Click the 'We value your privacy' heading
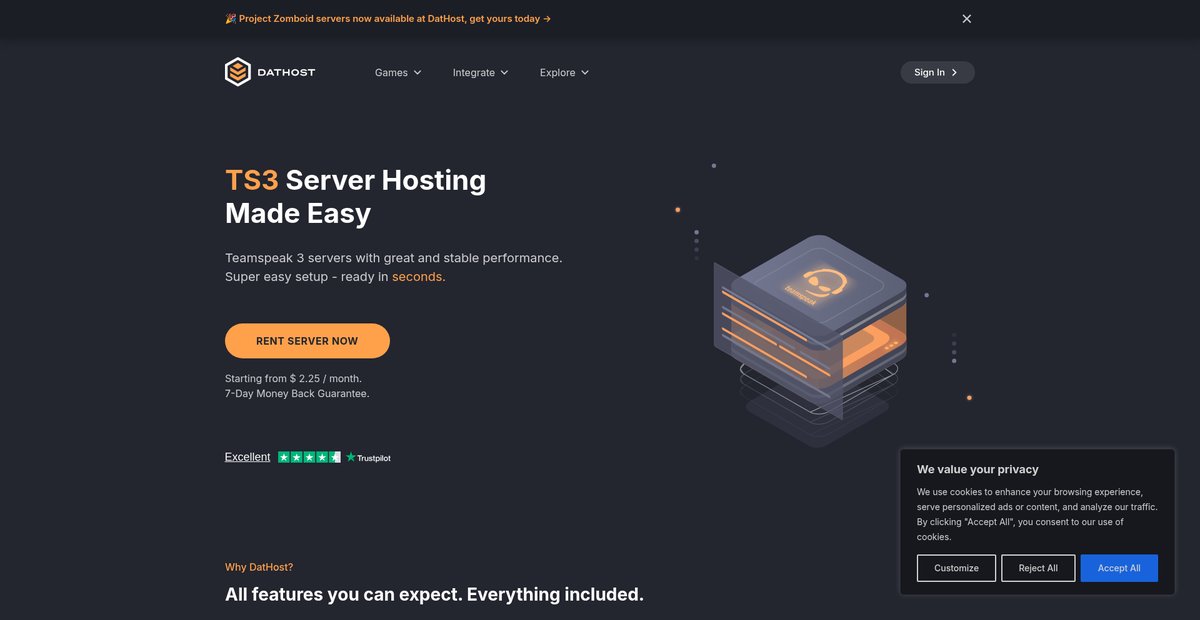Viewport: 1200px width, 620px height. [977, 469]
